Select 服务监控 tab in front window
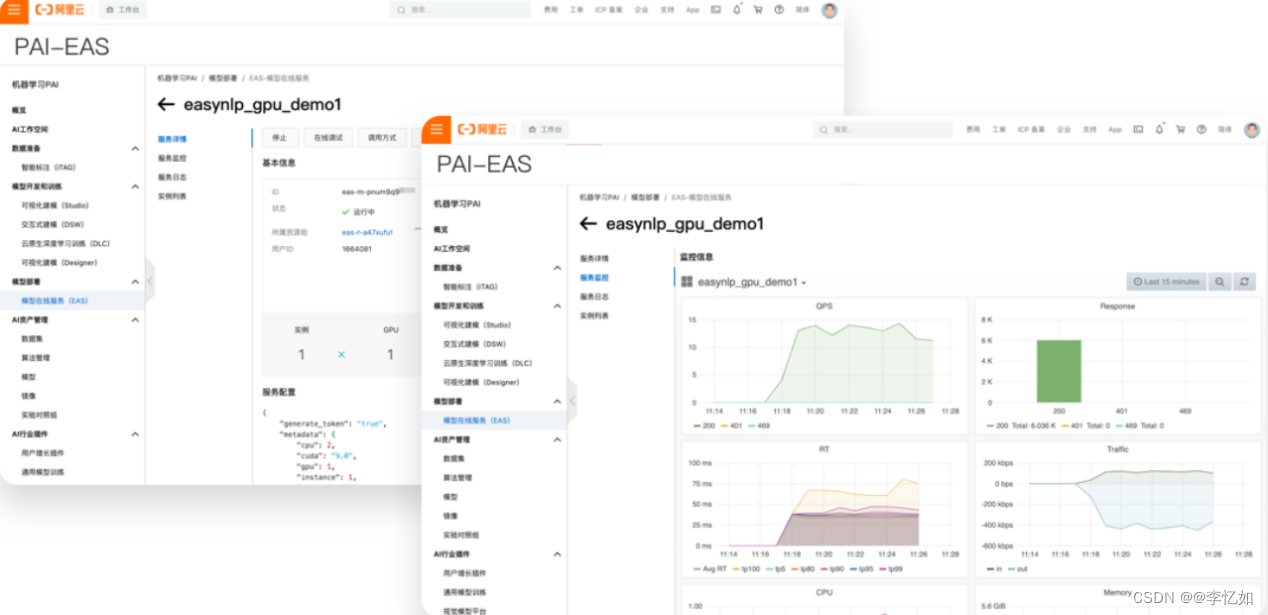This screenshot has width=1268, height=615. pyautogui.click(x=594, y=277)
